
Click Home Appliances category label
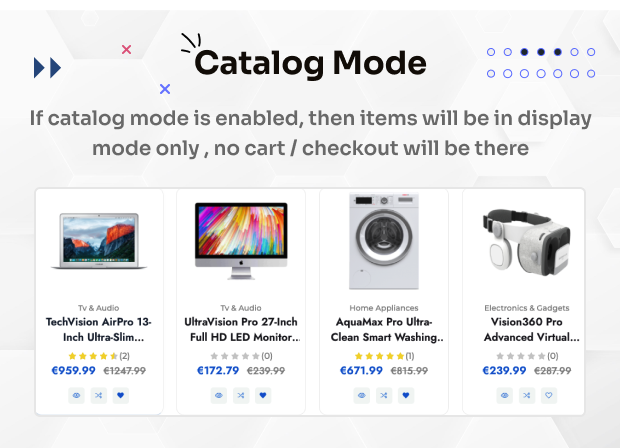(384, 308)
